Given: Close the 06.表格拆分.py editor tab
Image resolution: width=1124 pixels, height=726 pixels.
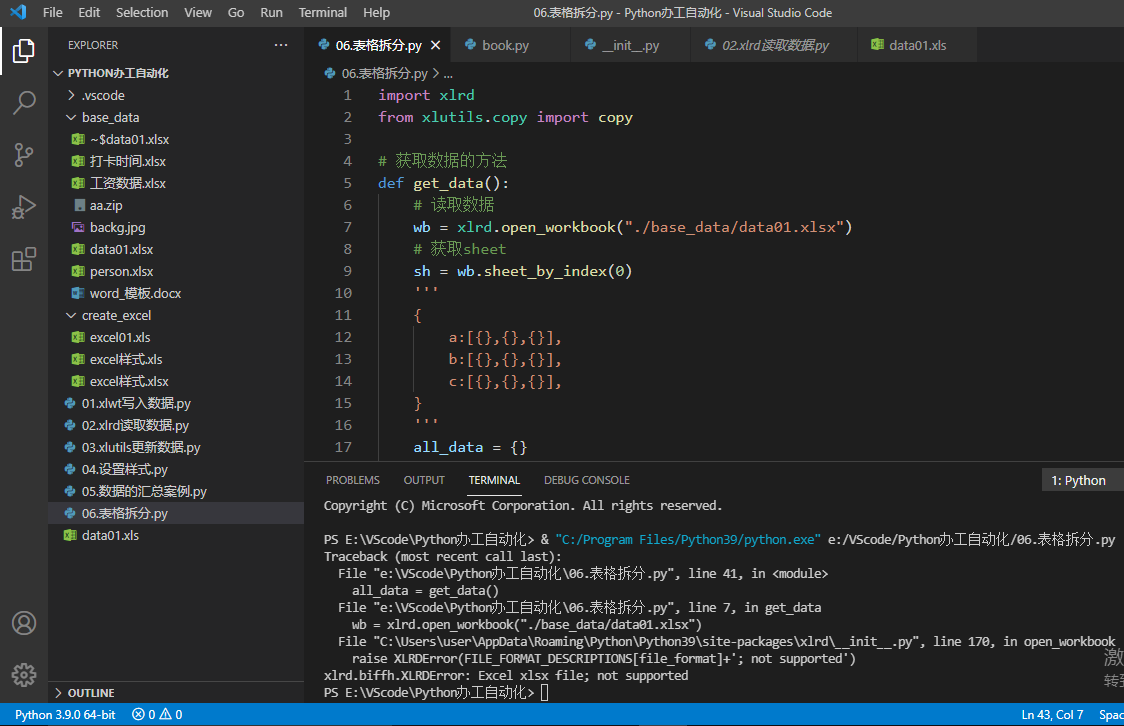Looking at the screenshot, I should point(435,45).
